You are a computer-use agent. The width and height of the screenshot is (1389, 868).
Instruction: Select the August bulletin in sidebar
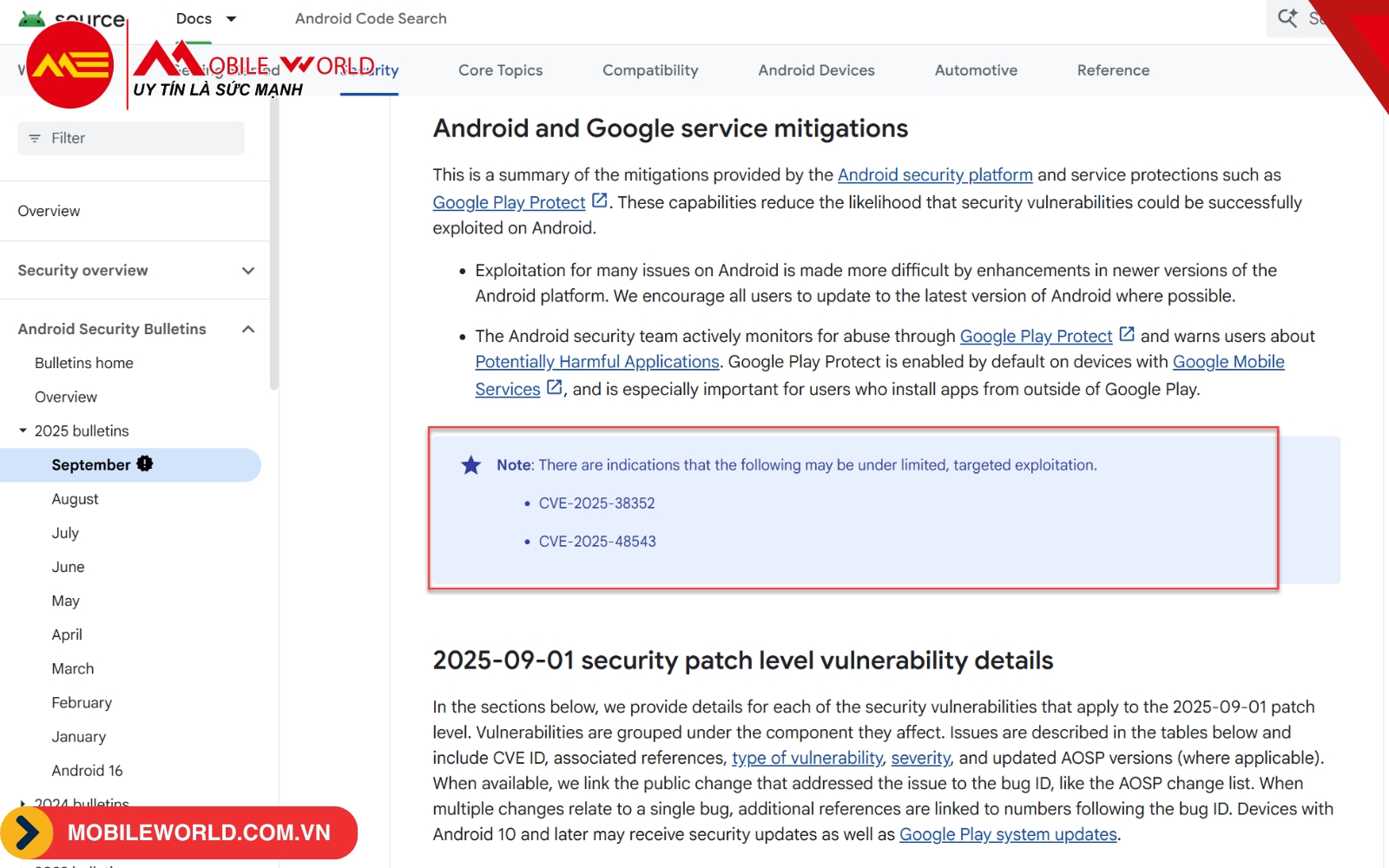point(75,499)
